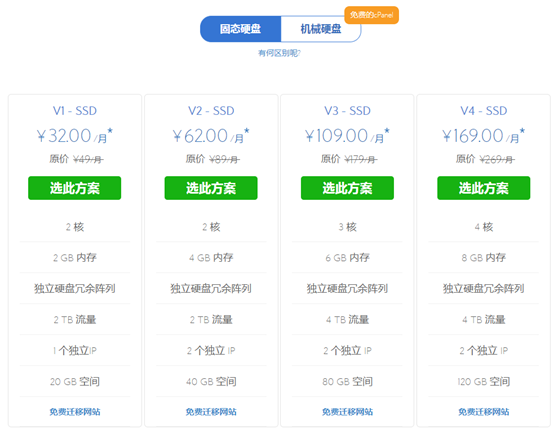Click the ¥32.00/月 price

click(75, 136)
